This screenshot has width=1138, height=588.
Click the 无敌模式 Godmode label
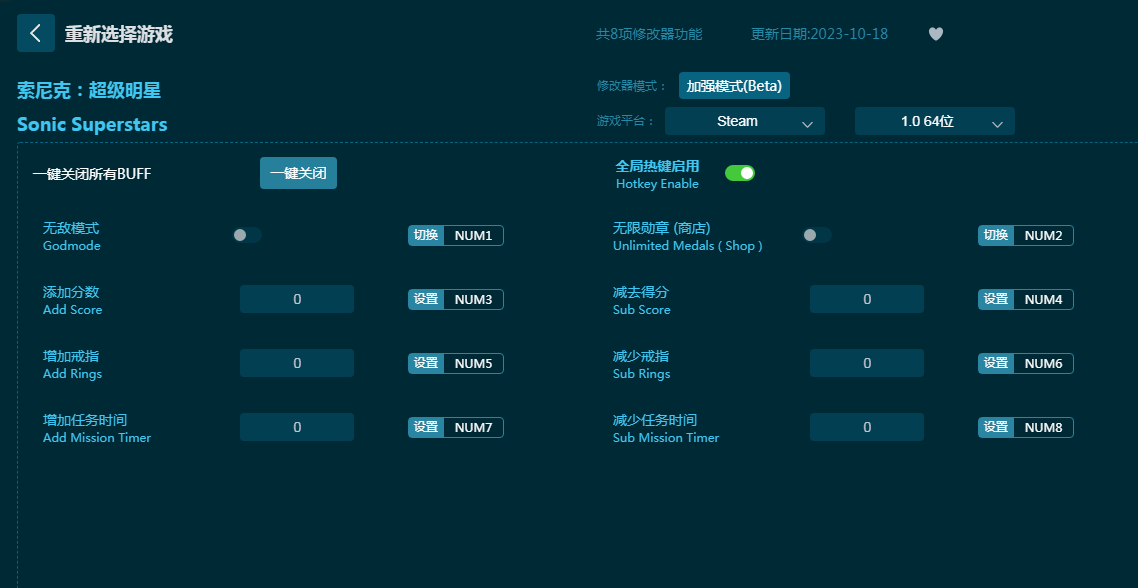click(x=72, y=237)
